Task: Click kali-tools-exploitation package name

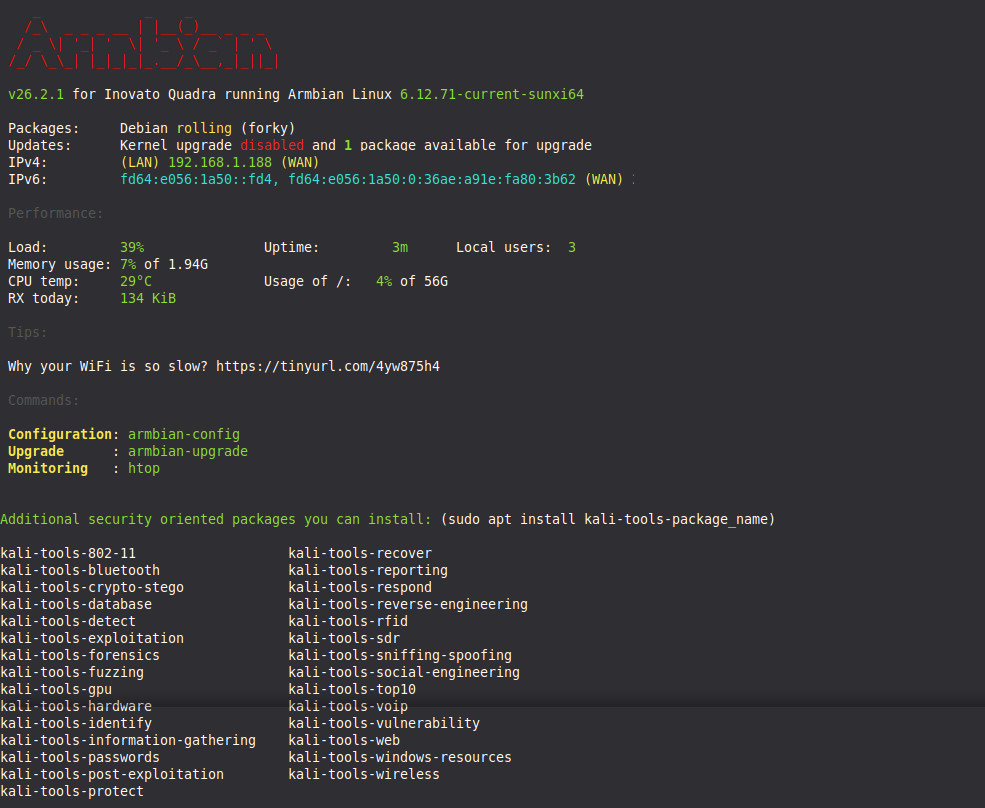Action: click(x=92, y=638)
